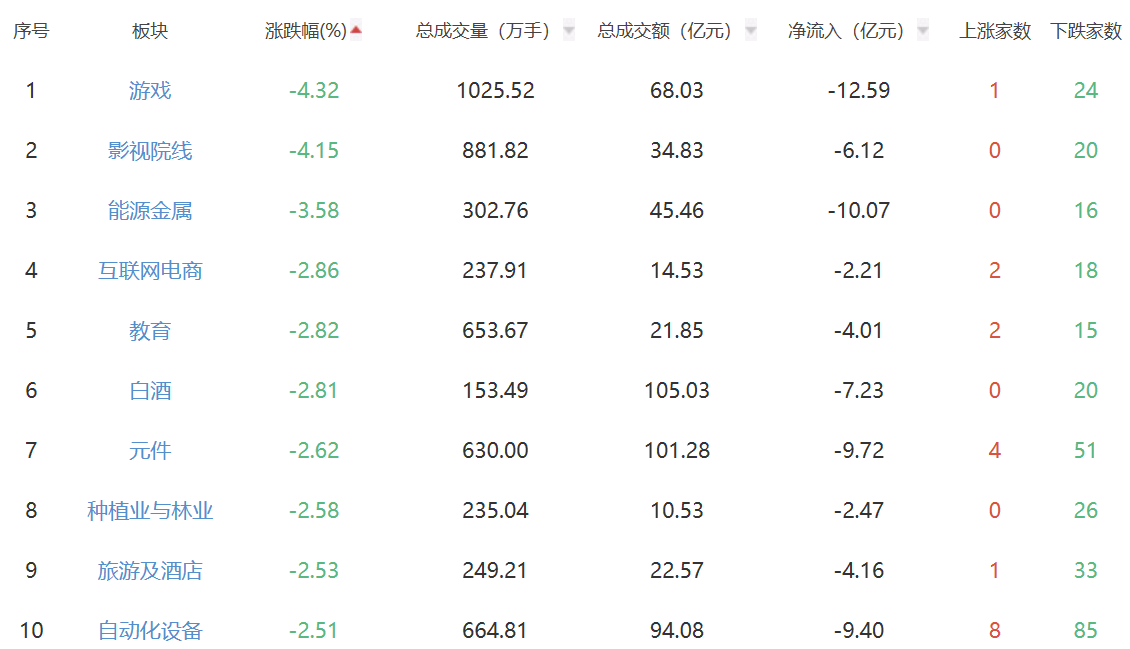Open the 自动化设备 sector link

pyautogui.click(x=150, y=631)
